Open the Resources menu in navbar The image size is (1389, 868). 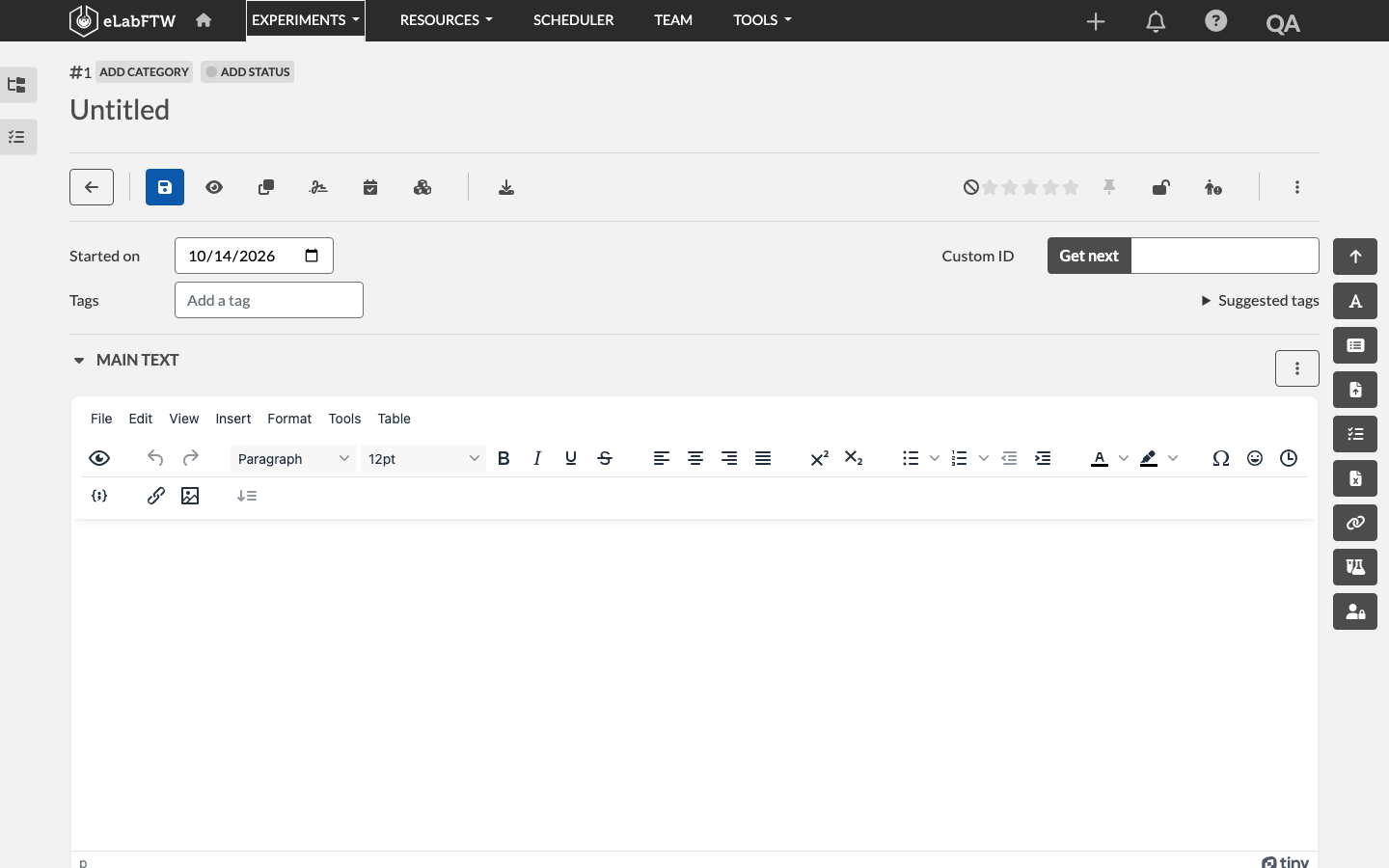446,20
